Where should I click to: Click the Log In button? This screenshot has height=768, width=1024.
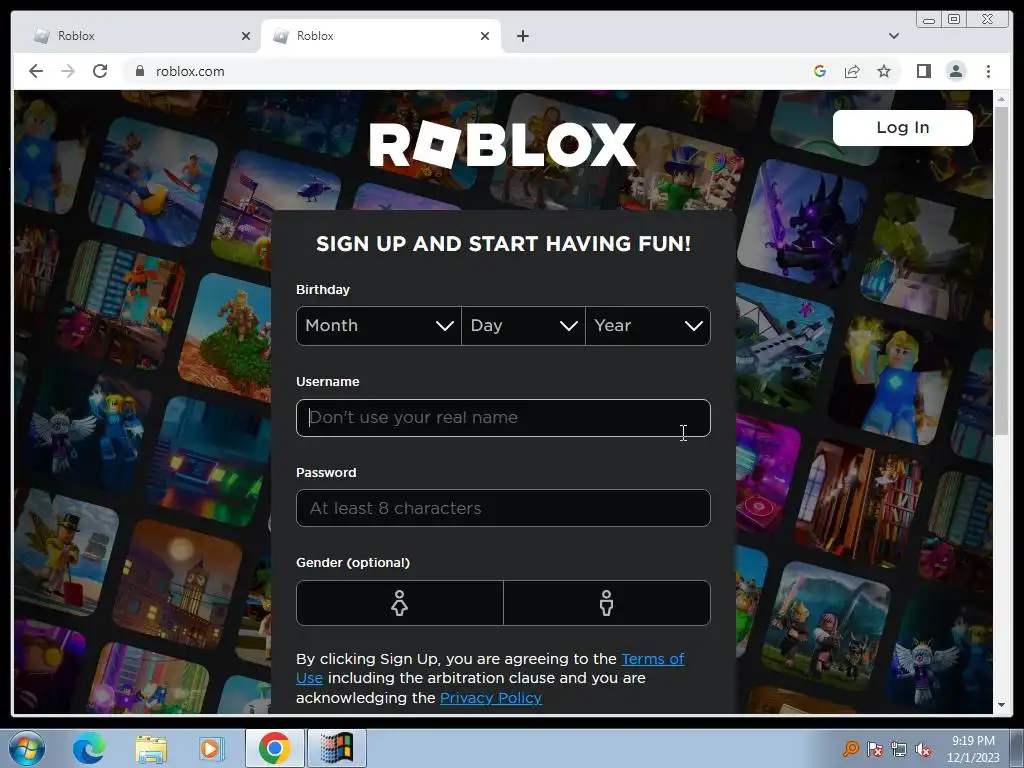coord(903,127)
